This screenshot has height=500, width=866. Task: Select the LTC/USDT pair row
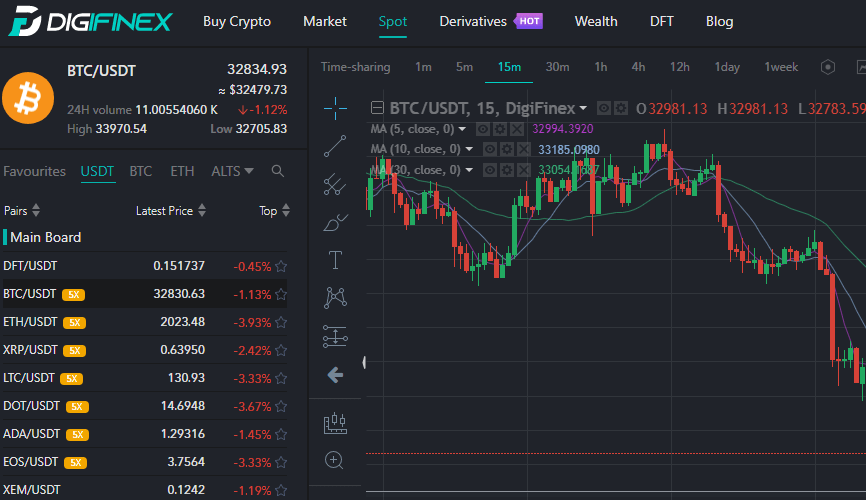click(x=145, y=378)
